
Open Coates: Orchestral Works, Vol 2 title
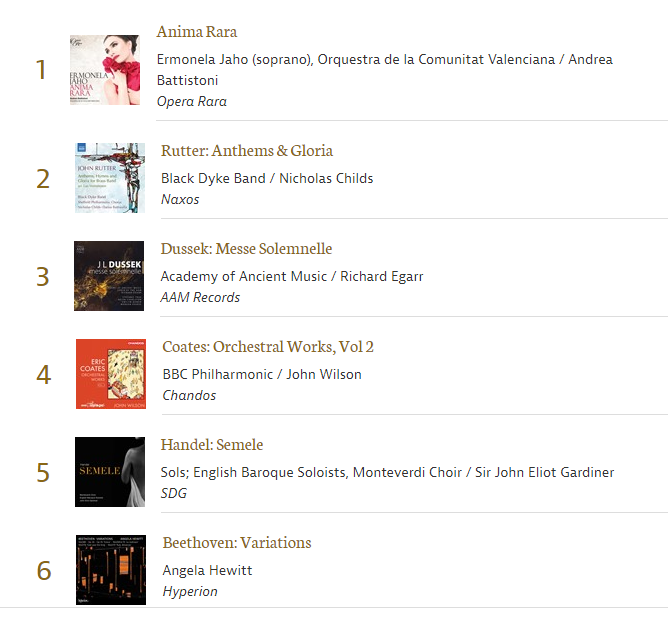[x=268, y=347]
